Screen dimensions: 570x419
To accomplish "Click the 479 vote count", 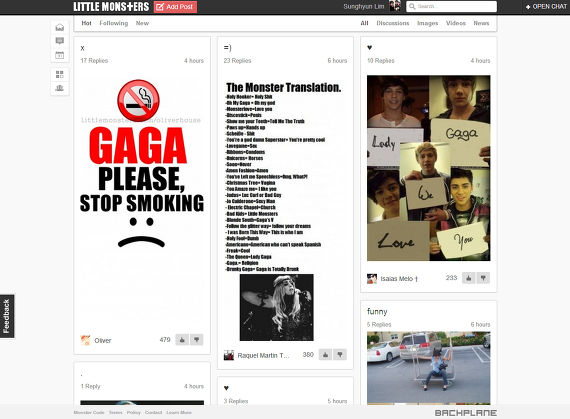I will [x=165, y=340].
